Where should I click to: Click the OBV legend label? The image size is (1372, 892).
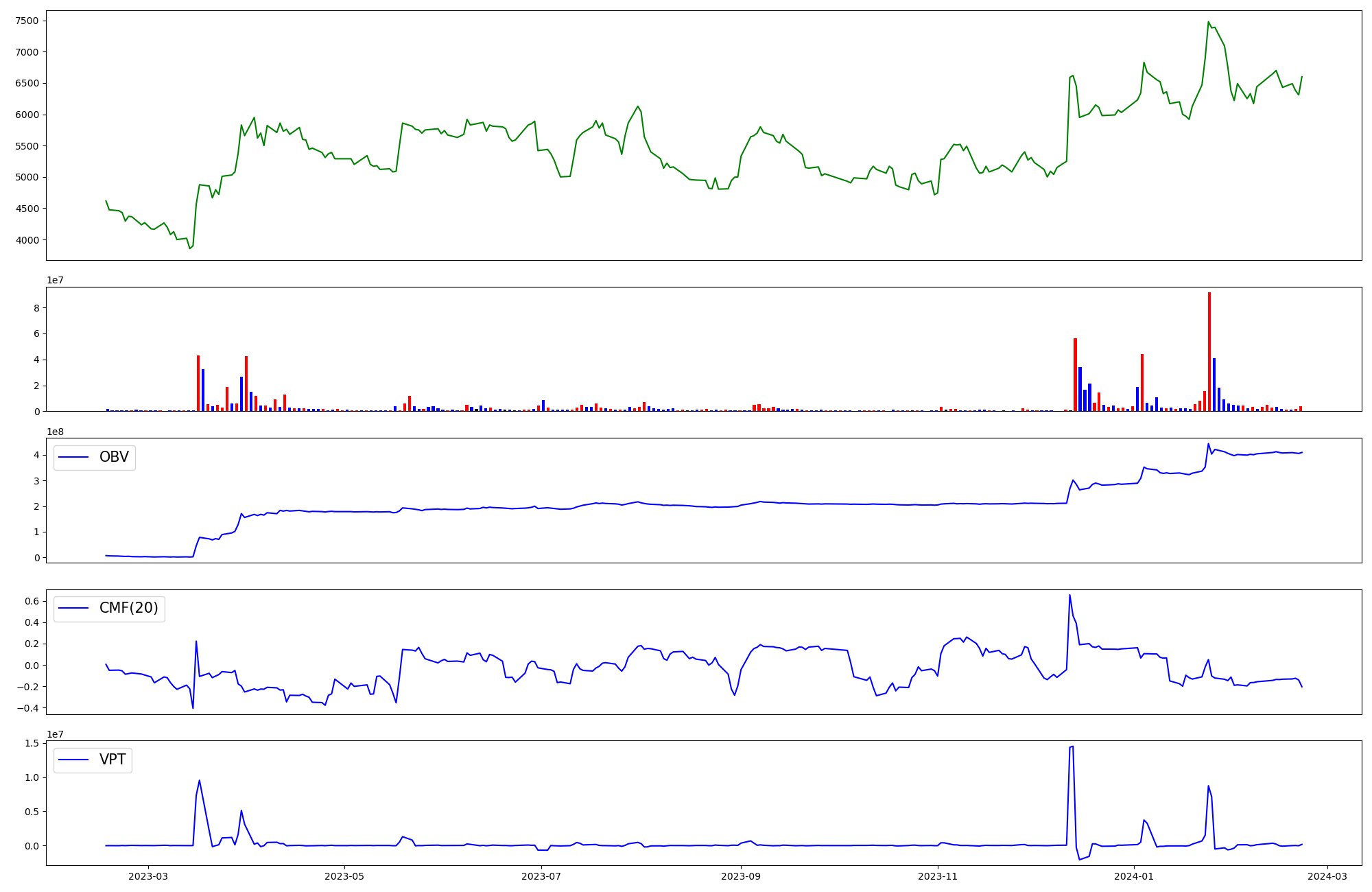click(114, 457)
